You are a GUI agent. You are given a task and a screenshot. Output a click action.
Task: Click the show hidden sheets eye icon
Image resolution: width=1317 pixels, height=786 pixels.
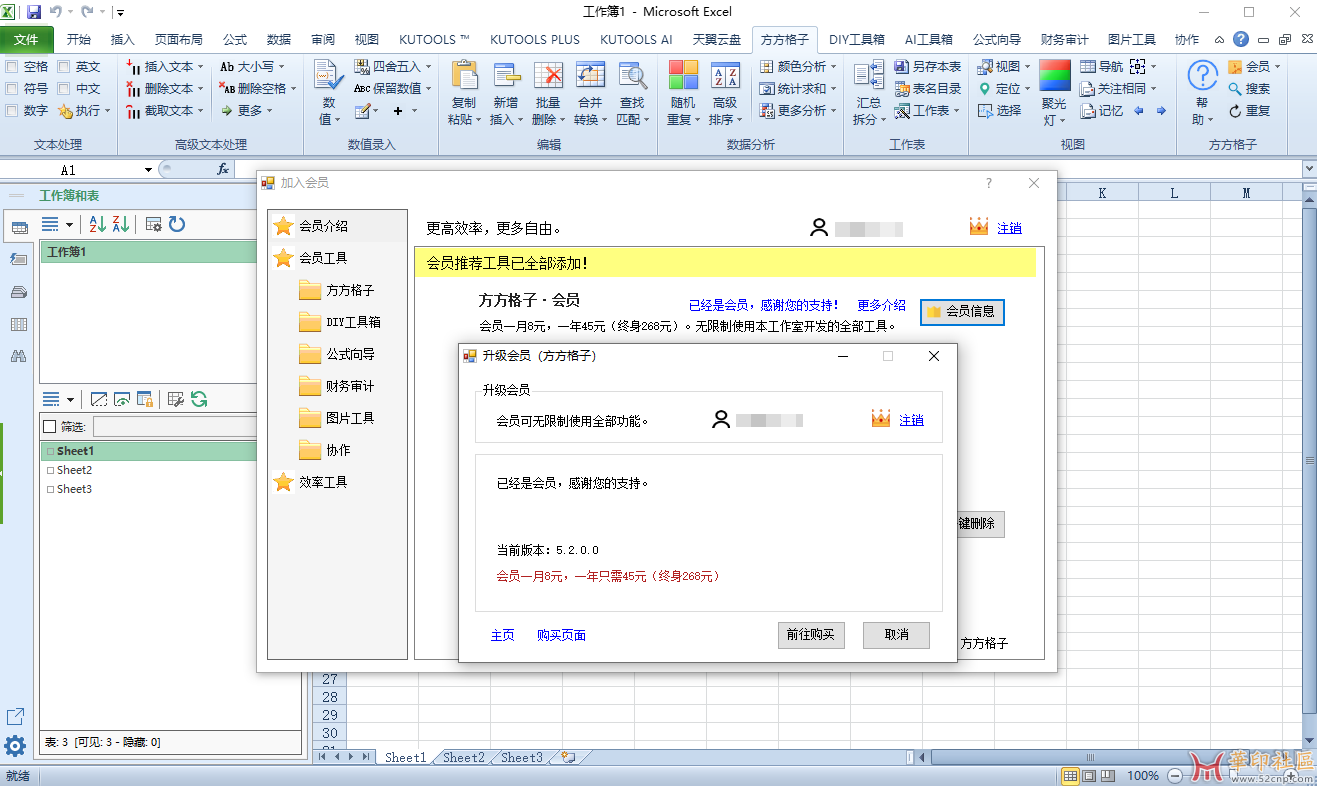pyautogui.click(x=122, y=399)
